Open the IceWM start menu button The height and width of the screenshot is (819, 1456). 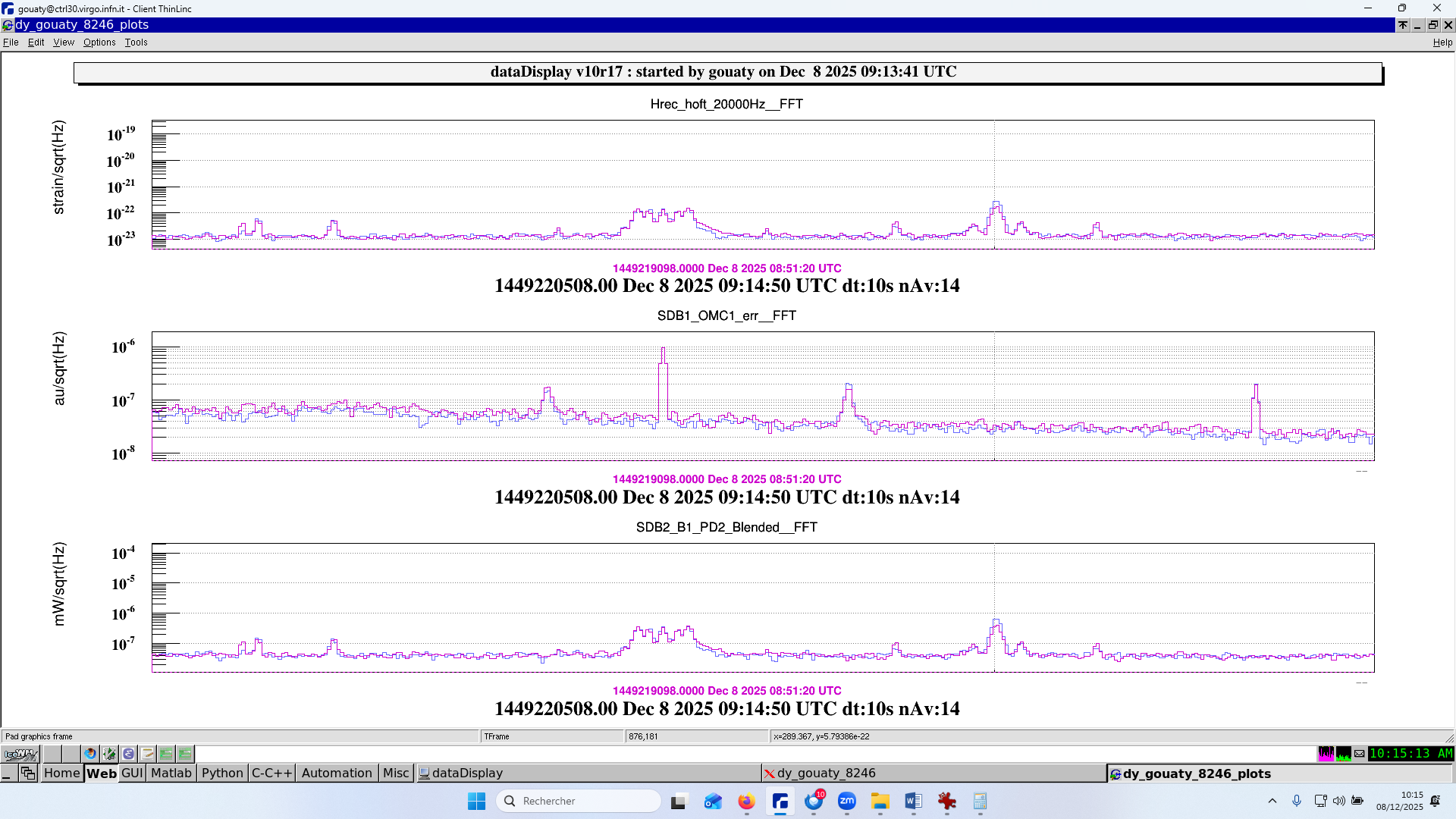[20, 754]
